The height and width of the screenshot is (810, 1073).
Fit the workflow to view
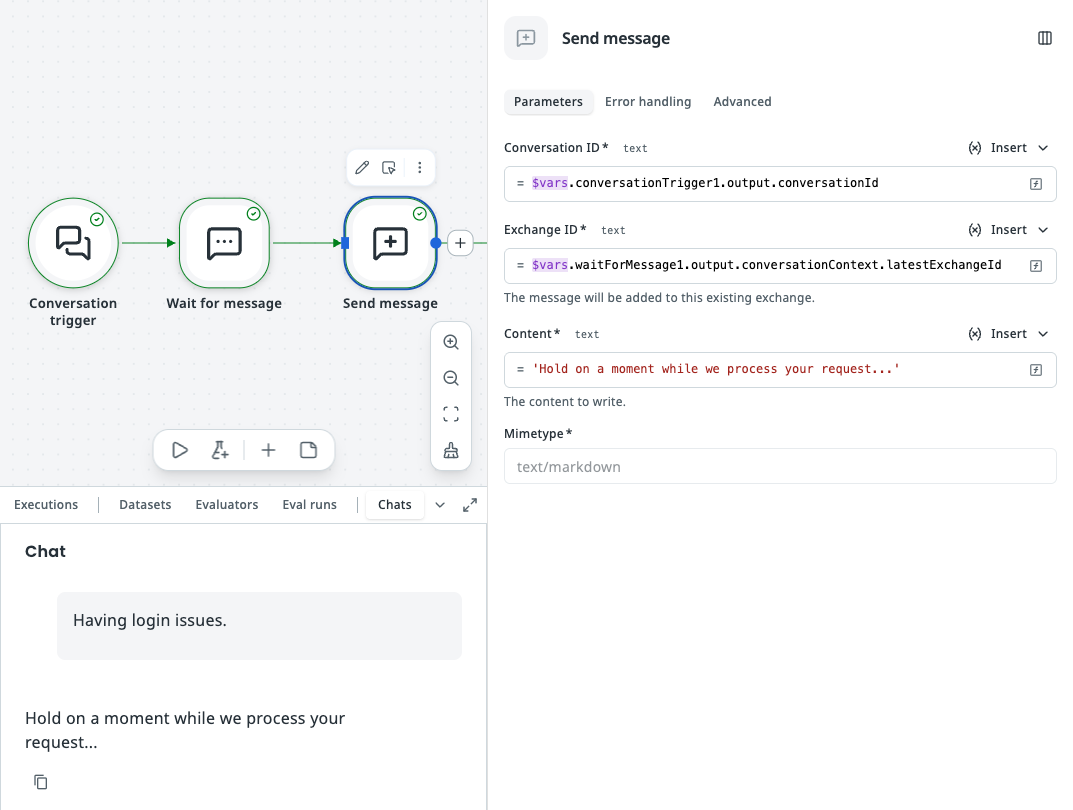(451, 414)
